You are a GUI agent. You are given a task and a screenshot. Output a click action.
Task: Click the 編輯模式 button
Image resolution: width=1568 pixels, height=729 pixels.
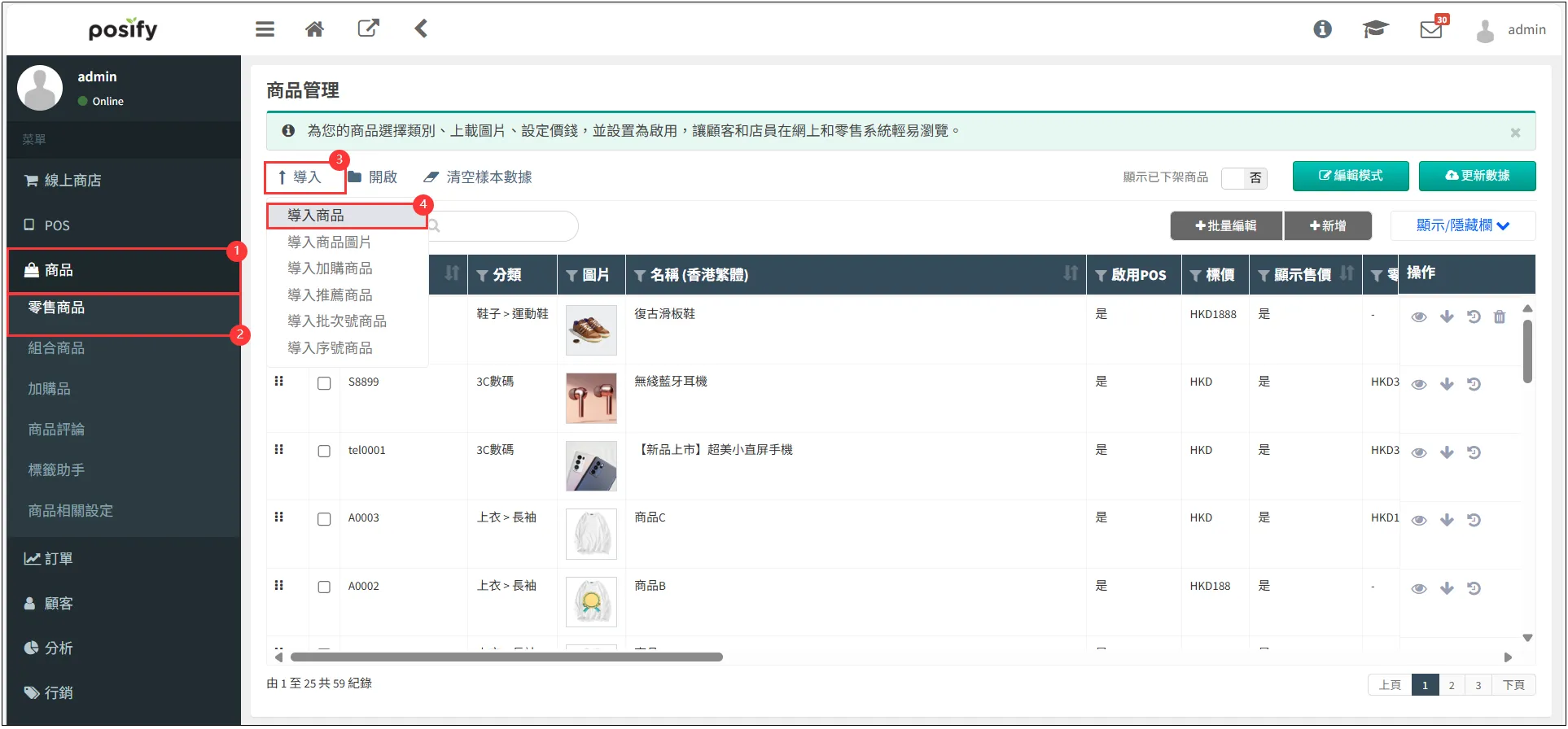tap(1350, 176)
